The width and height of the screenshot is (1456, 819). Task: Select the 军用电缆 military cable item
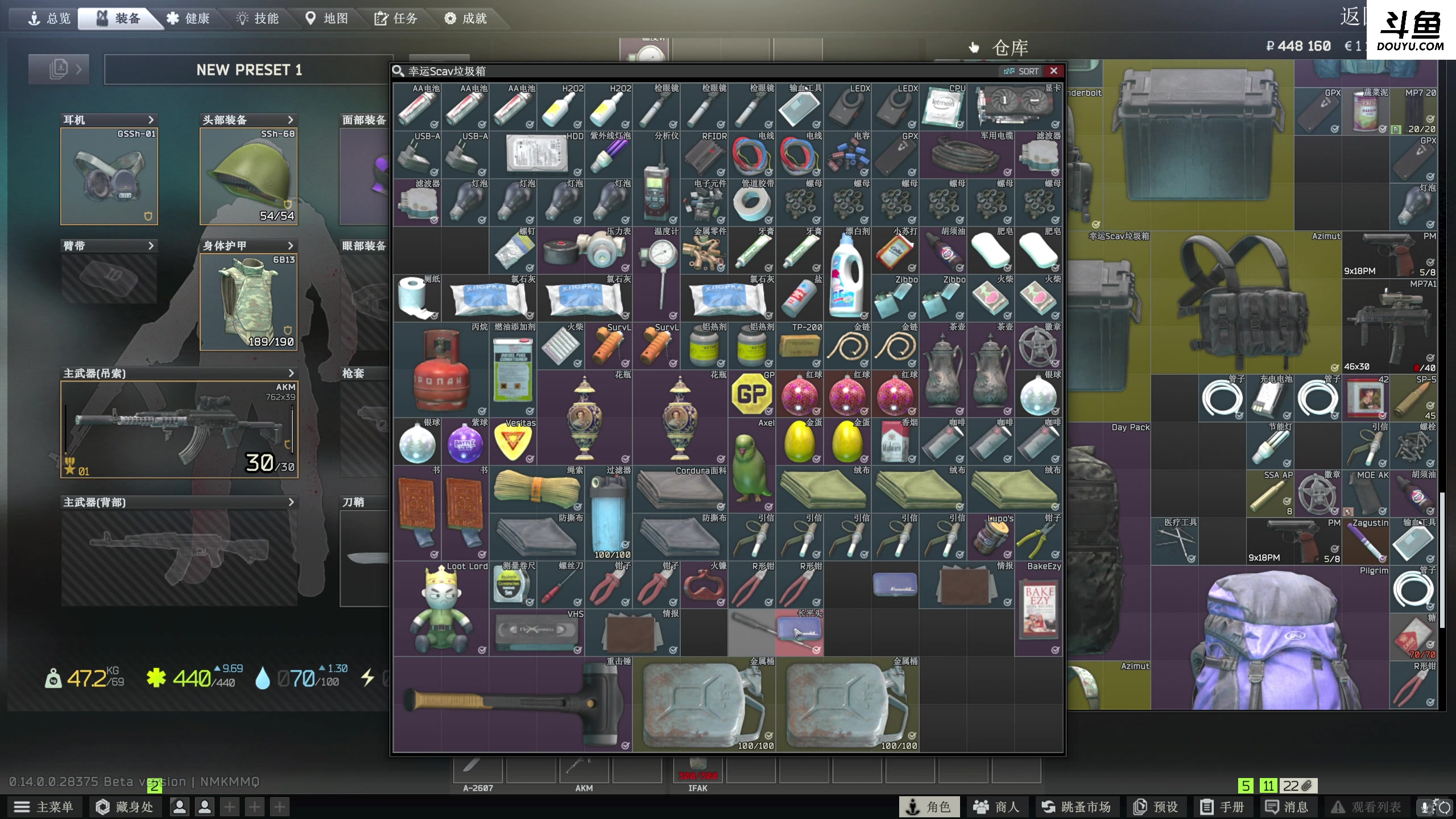(x=967, y=155)
